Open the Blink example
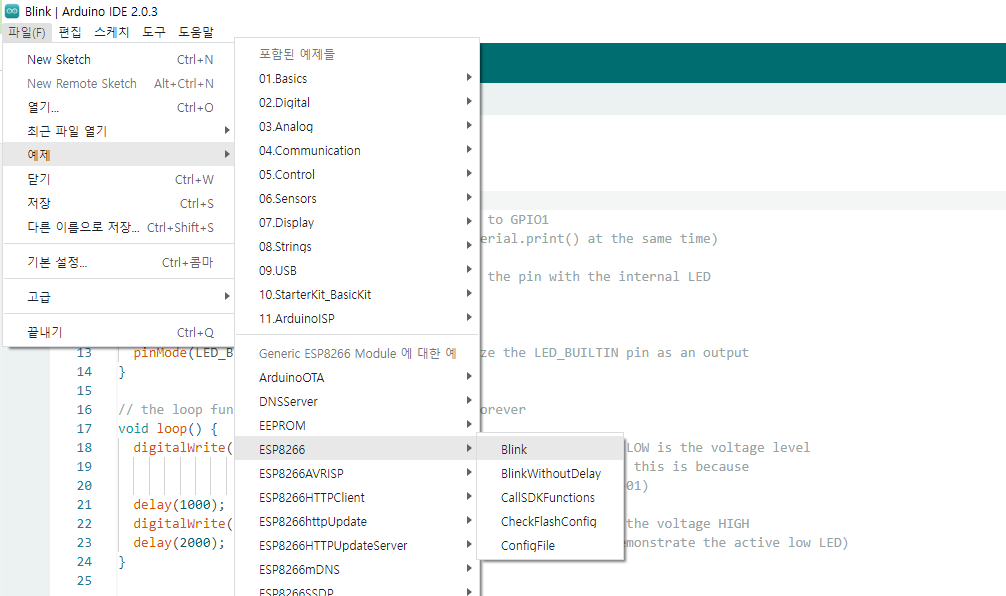This screenshot has height=596, width=1006. pos(550,449)
